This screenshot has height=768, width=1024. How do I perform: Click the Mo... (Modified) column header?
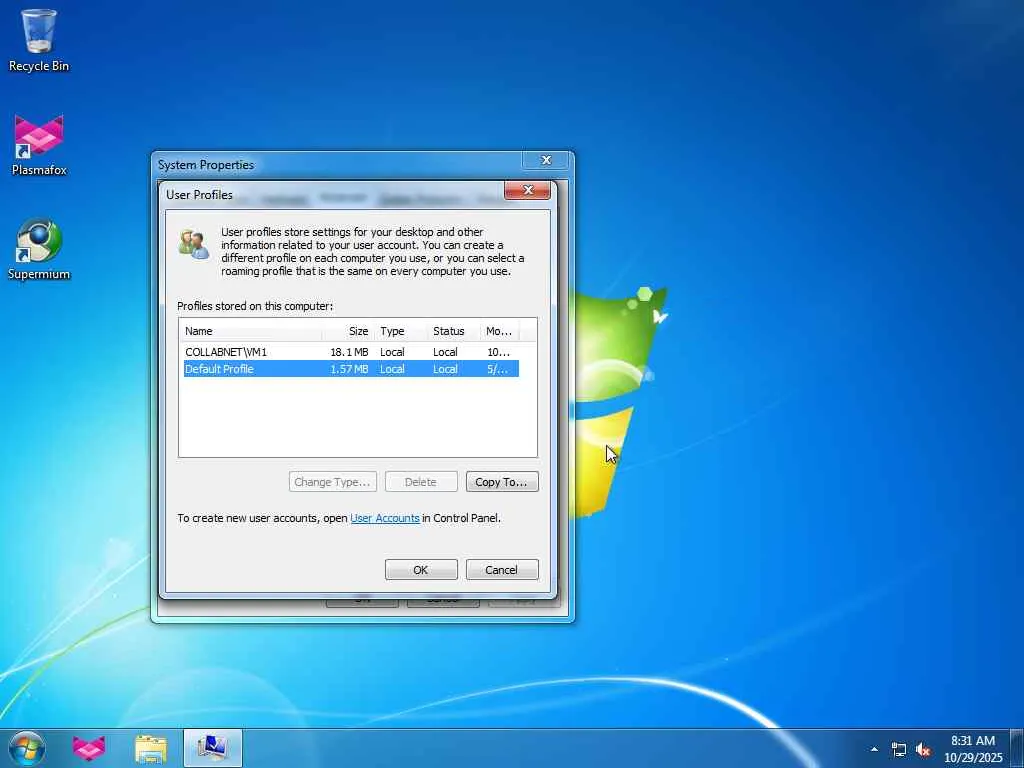(500, 331)
